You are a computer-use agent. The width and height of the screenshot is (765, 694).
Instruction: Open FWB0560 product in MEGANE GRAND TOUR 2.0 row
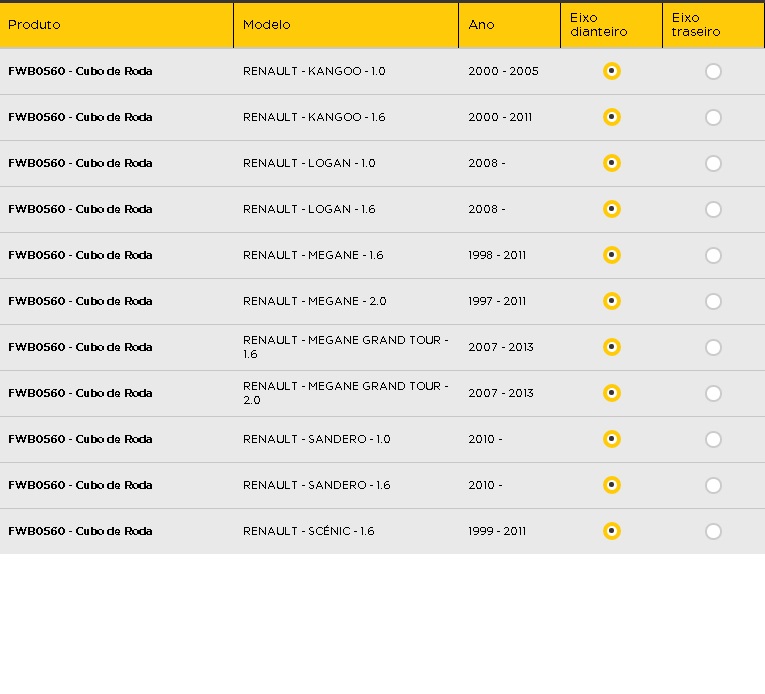click(x=81, y=393)
